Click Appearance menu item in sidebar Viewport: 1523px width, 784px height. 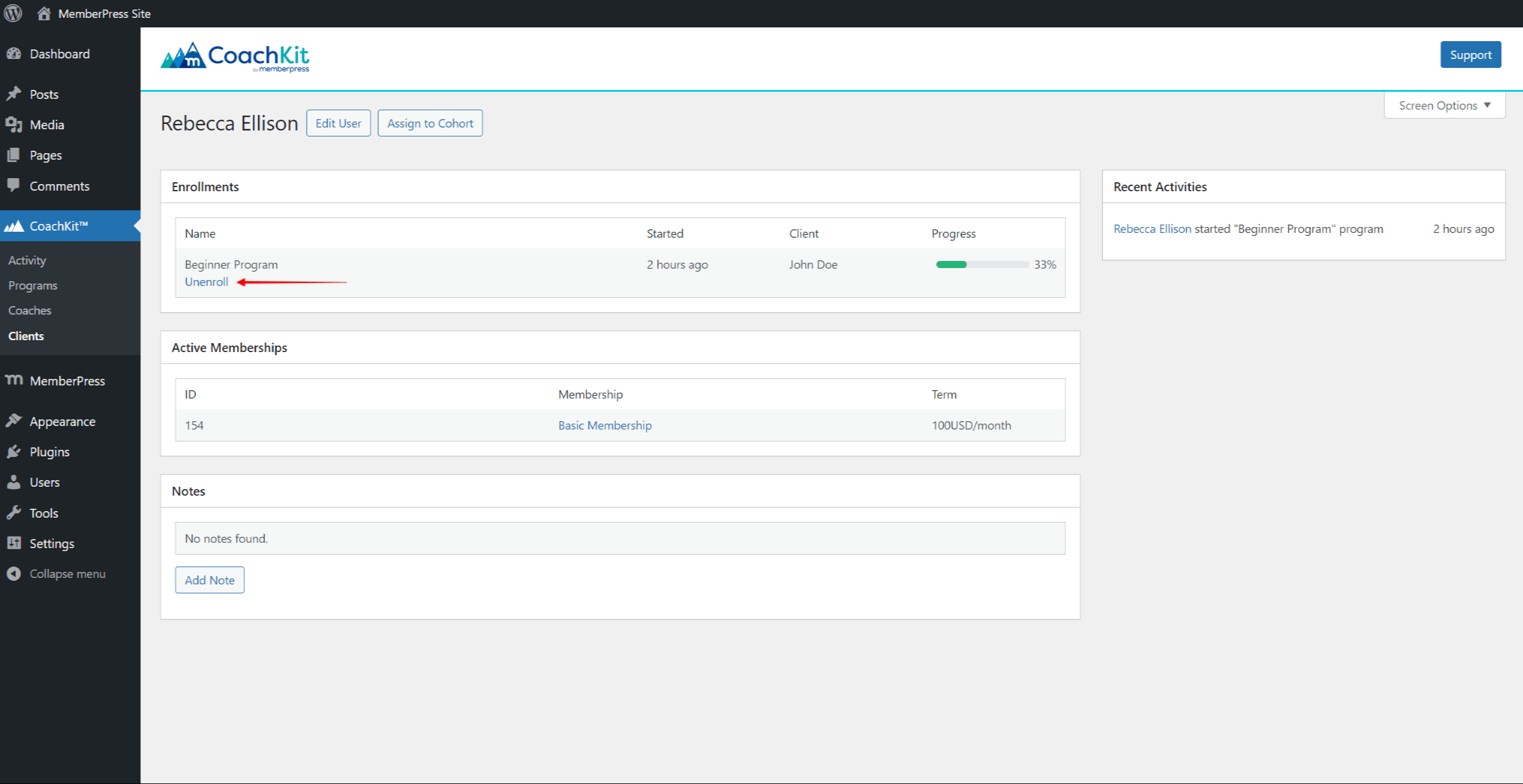pos(63,421)
